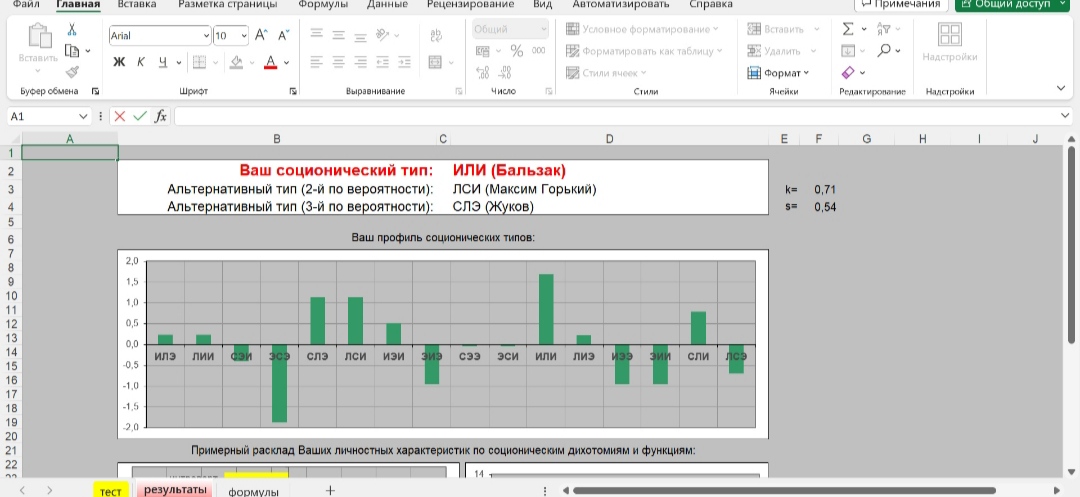Open the Общий number format dropdown

(x=544, y=29)
